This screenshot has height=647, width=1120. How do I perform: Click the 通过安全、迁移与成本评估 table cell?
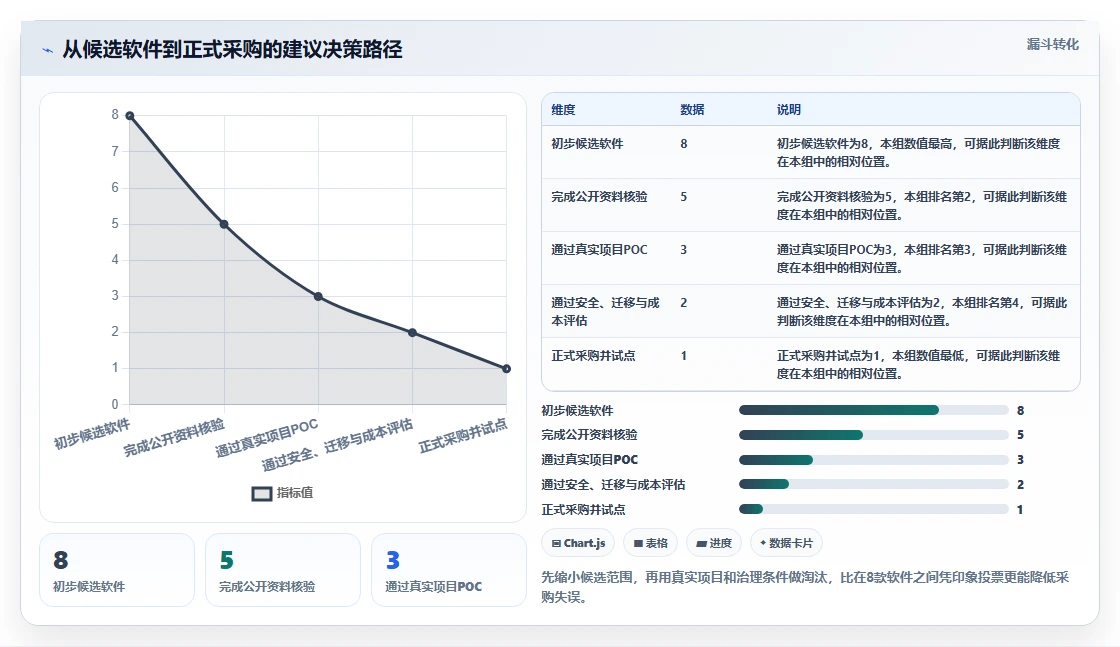[605, 312]
